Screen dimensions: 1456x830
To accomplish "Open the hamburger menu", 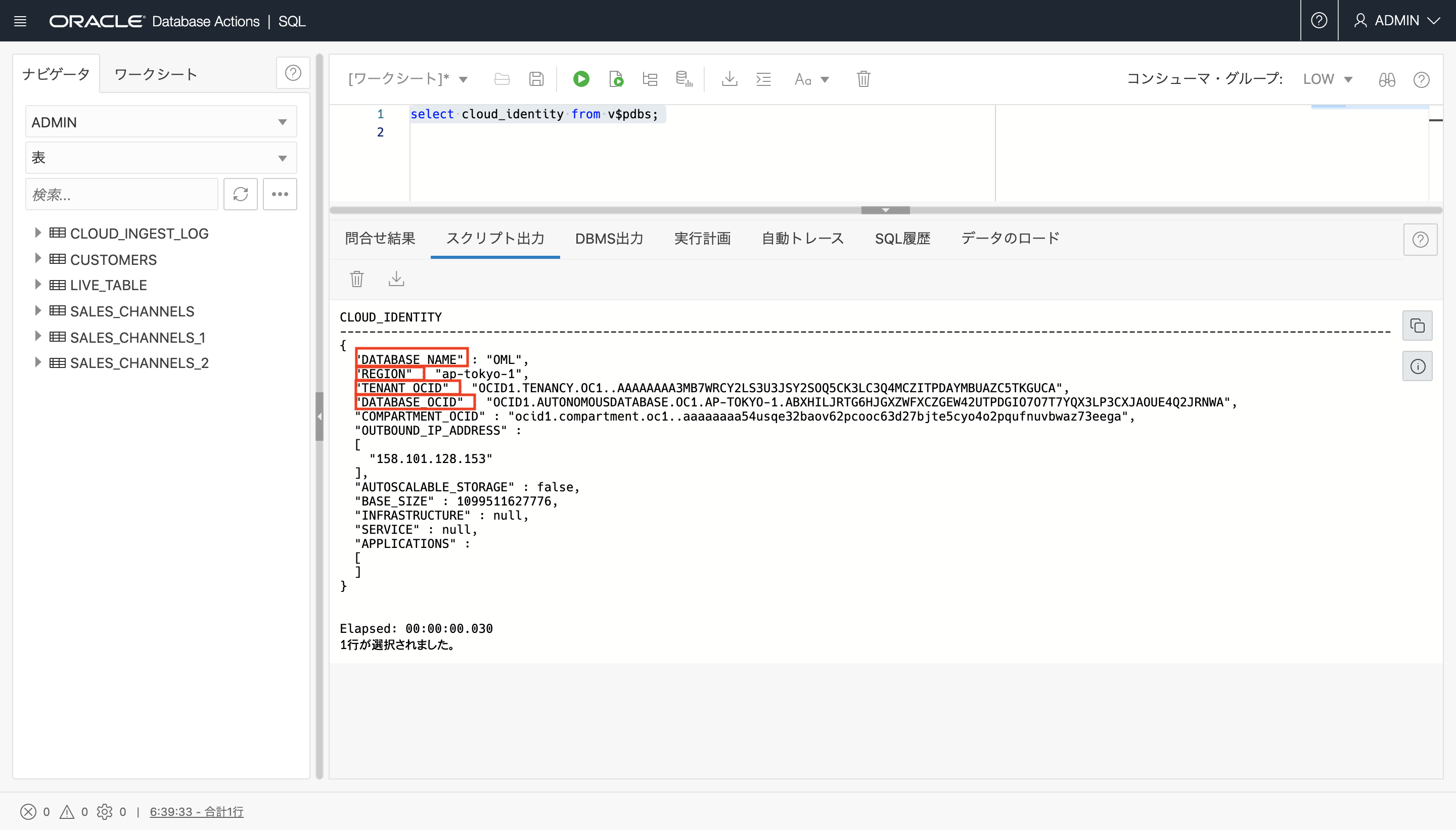I will pyautogui.click(x=21, y=21).
